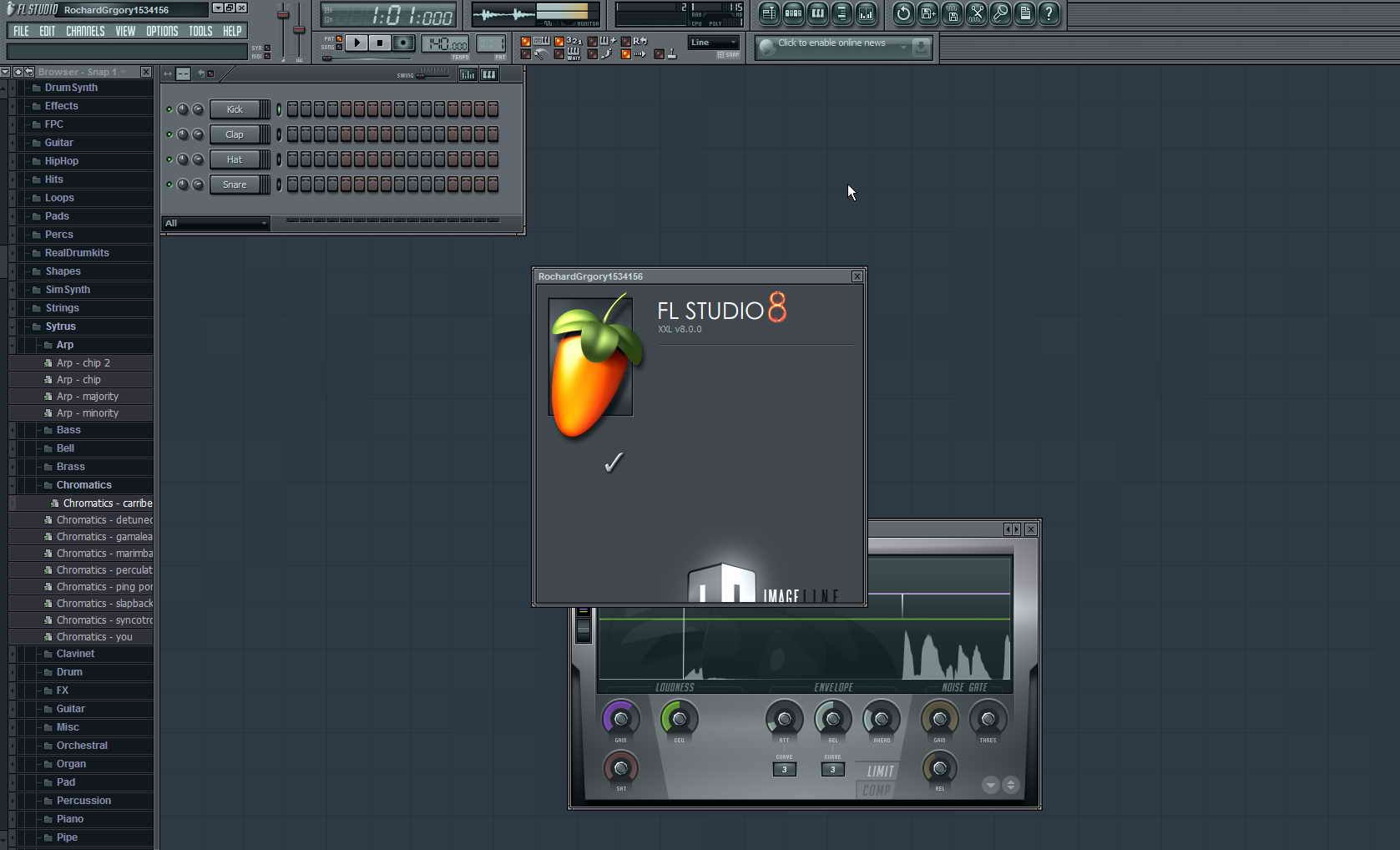Click the record button
This screenshot has height=850, width=1400.
(403, 43)
